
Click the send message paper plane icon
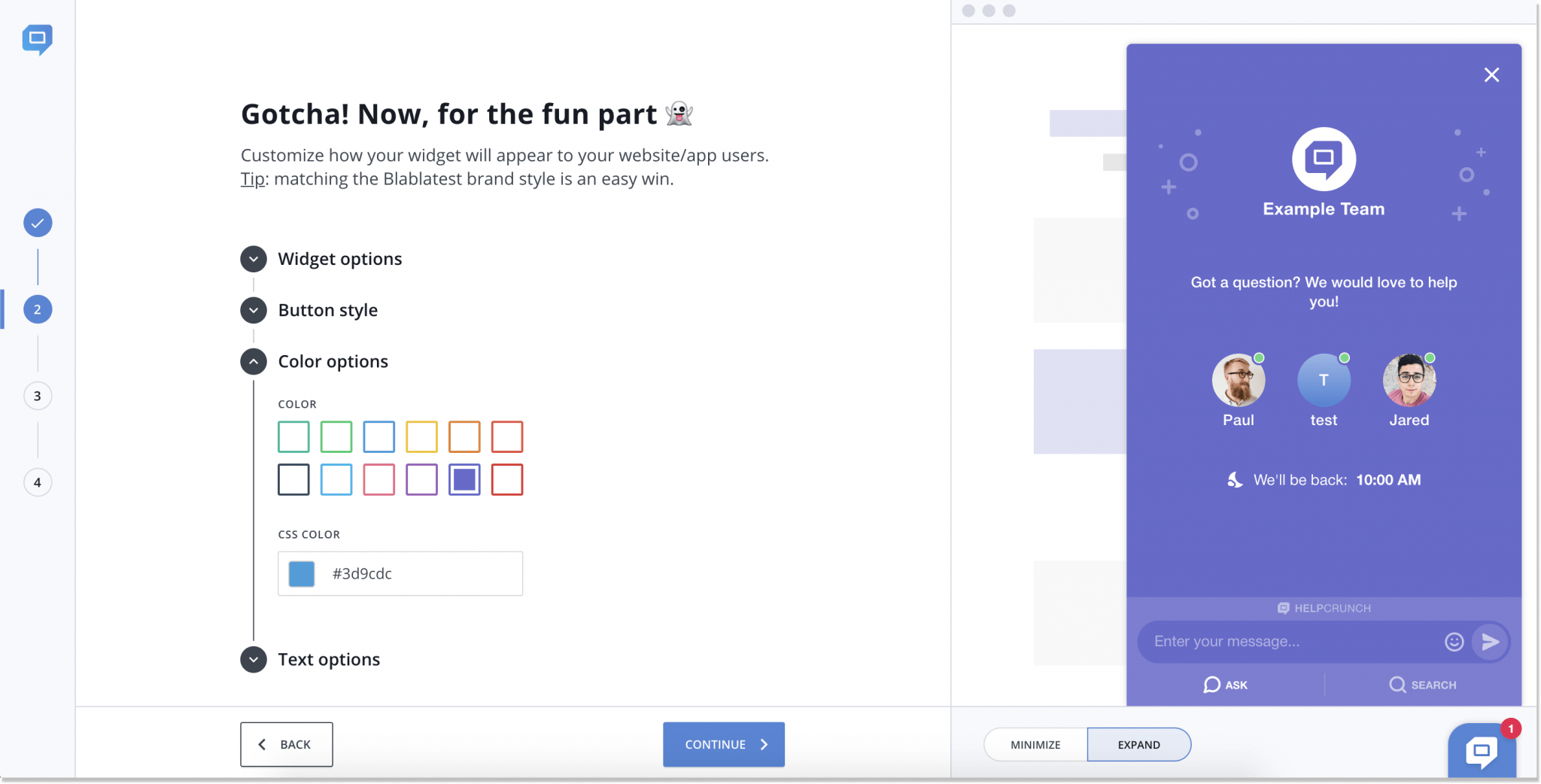point(1489,641)
